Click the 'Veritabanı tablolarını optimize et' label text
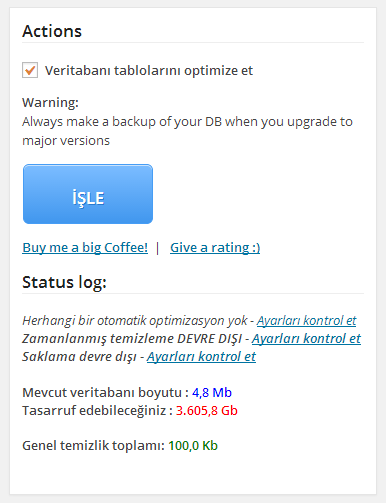This screenshot has width=386, height=503. click(x=149, y=71)
